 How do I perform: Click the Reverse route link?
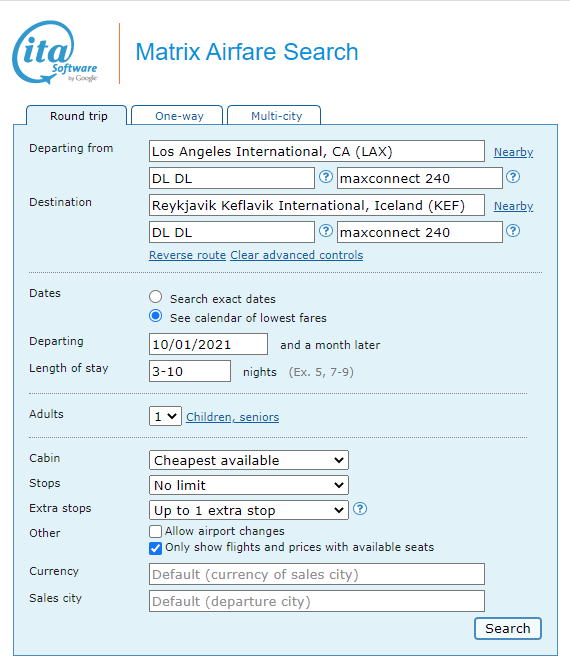click(x=187, y=255)
